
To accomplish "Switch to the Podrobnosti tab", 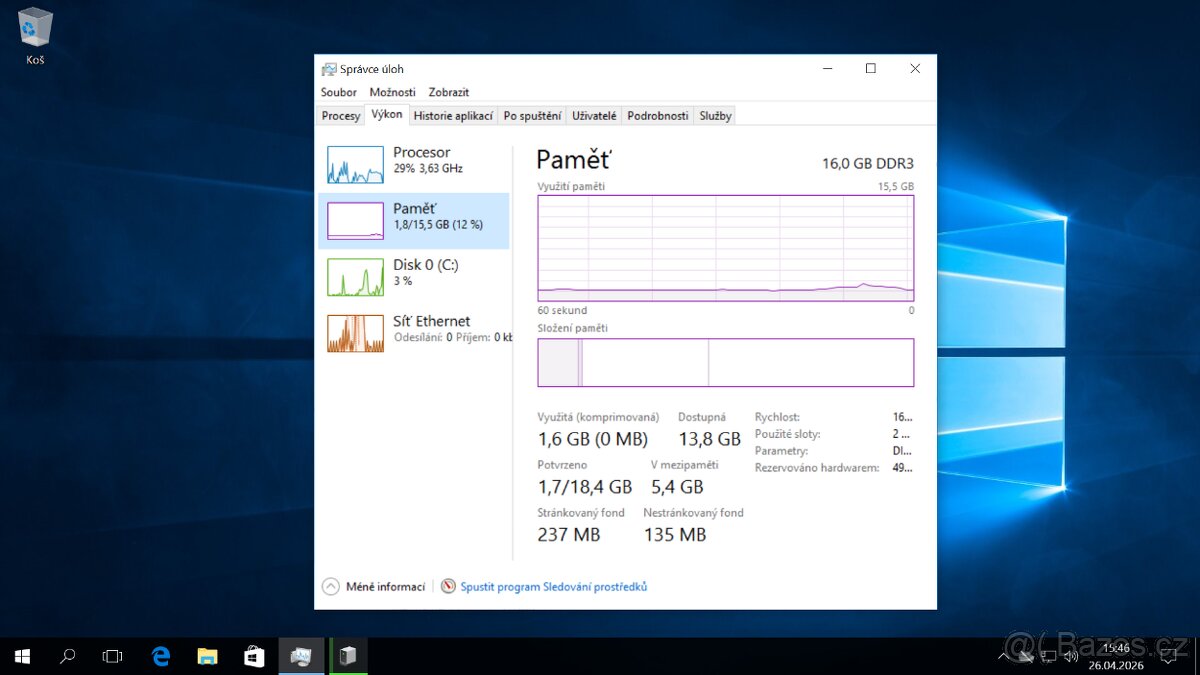I will click(657, 116).
